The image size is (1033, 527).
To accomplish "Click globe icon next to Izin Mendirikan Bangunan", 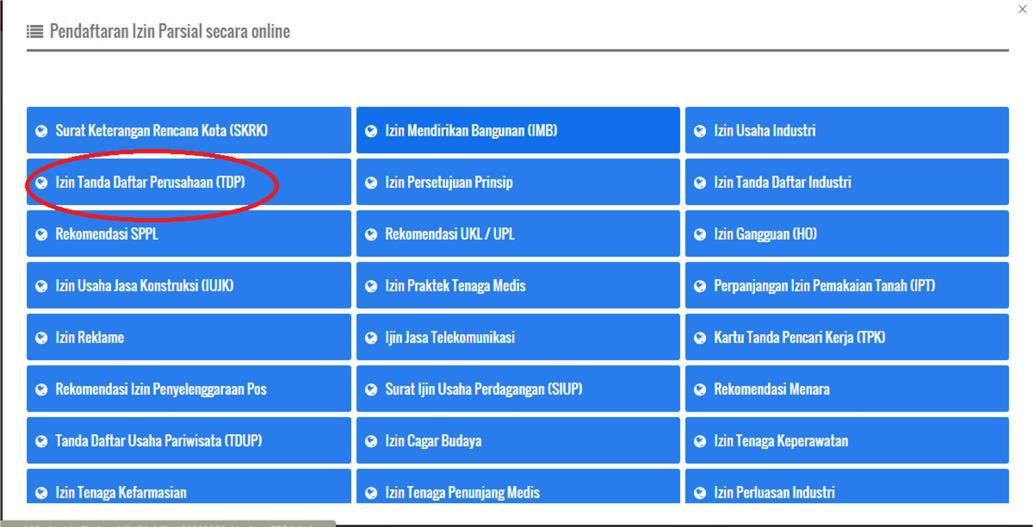I will click(371, 131).
